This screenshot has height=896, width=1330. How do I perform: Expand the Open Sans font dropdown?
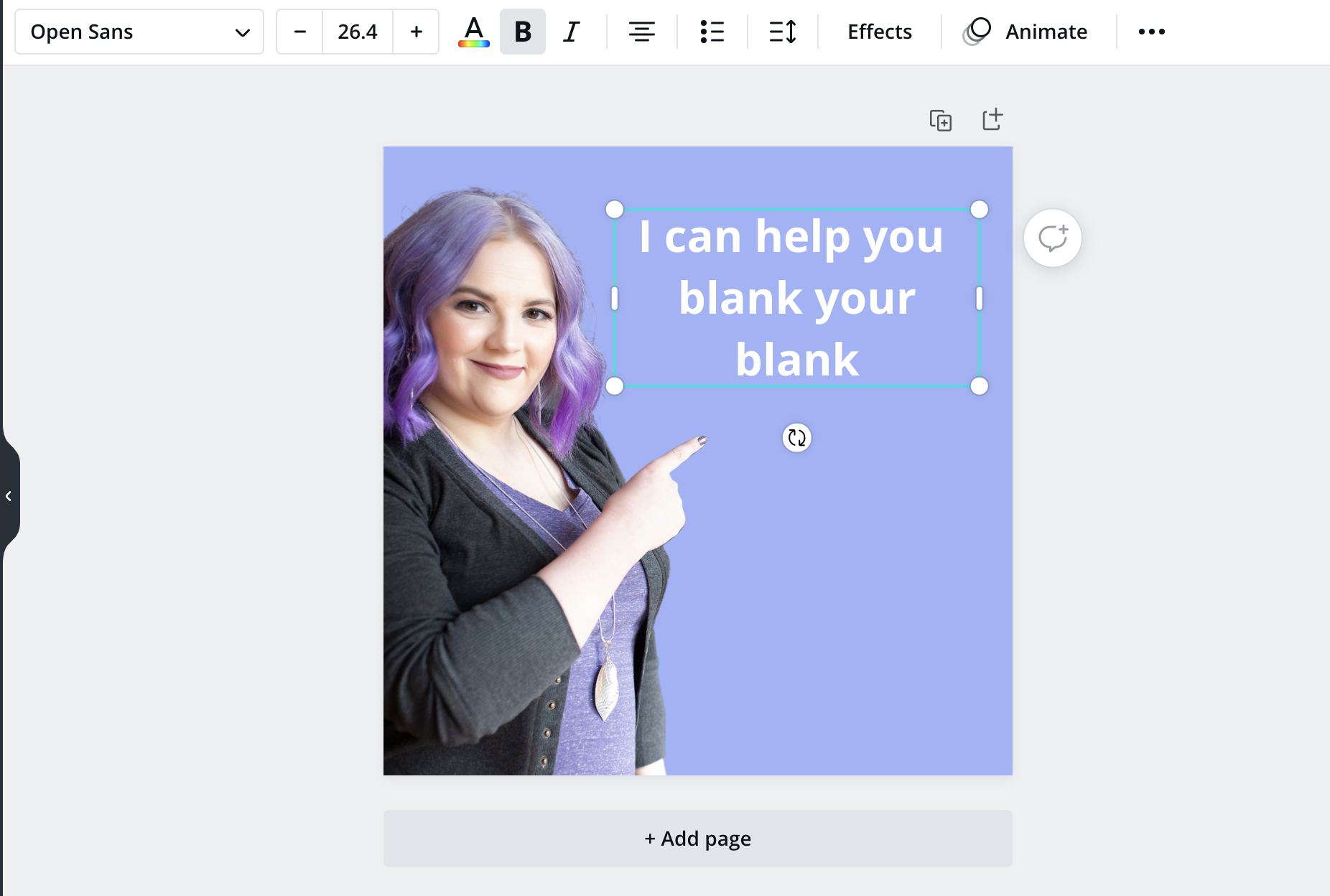[x=139, y=32]
